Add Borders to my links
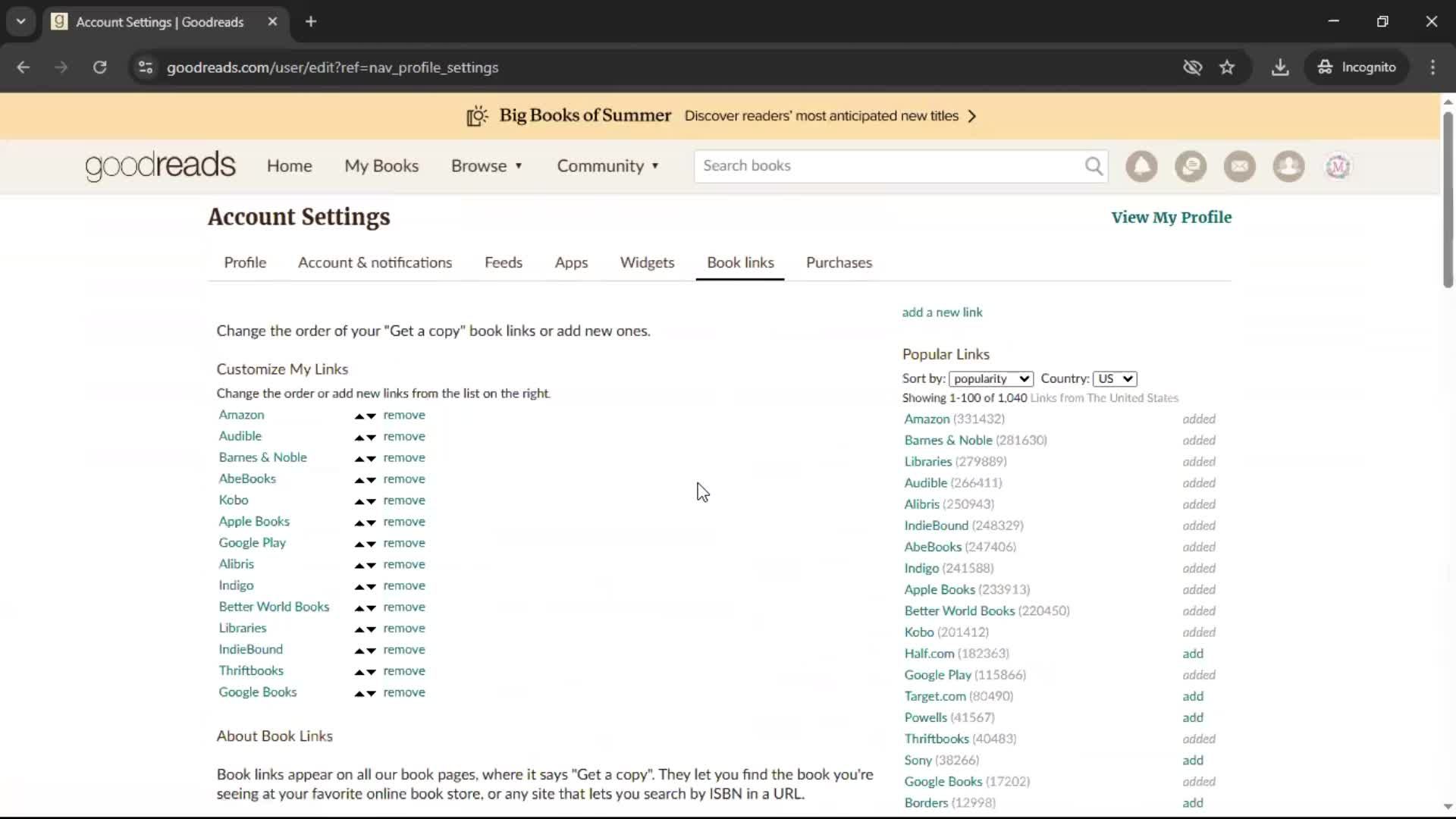Screen dimensions: 1456x819 1193,802
